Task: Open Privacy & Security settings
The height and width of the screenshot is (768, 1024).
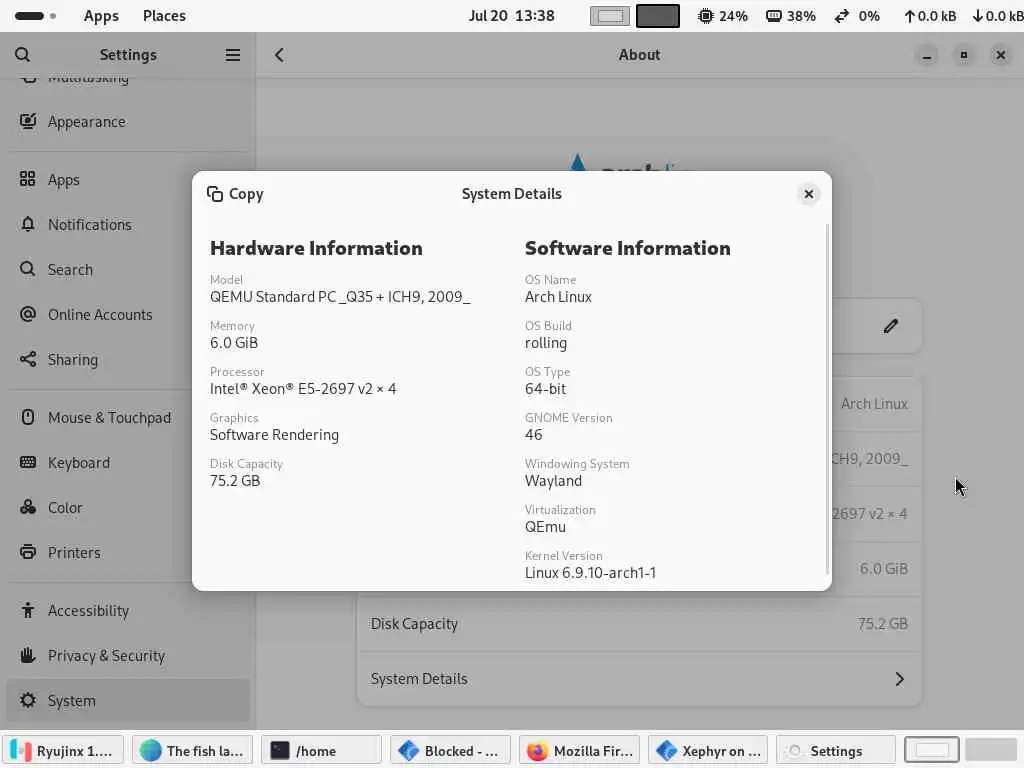Action: [x=128, y=656]
